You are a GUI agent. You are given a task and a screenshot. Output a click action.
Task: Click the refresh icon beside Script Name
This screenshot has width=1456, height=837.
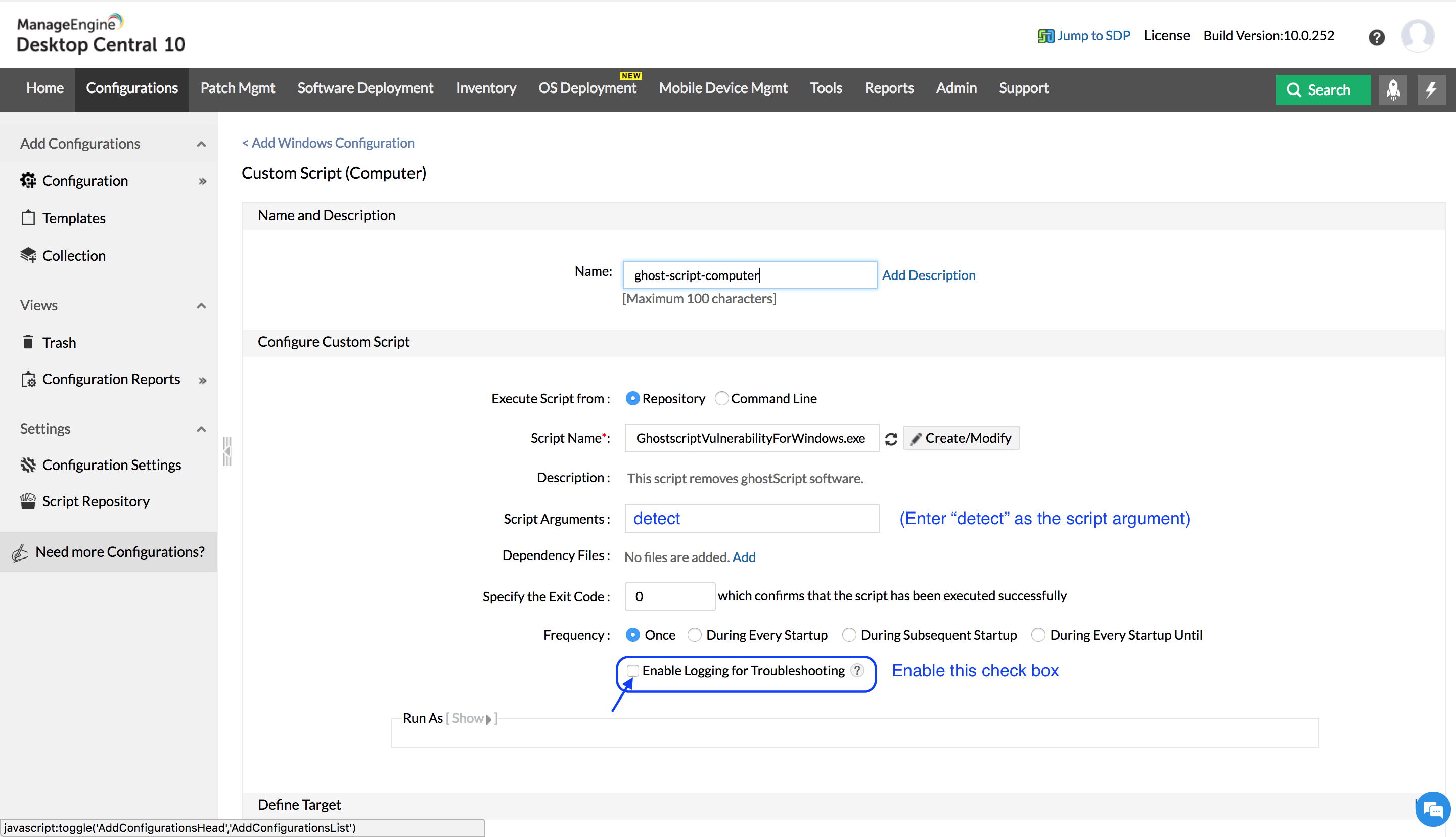click(x=891, y=439)
